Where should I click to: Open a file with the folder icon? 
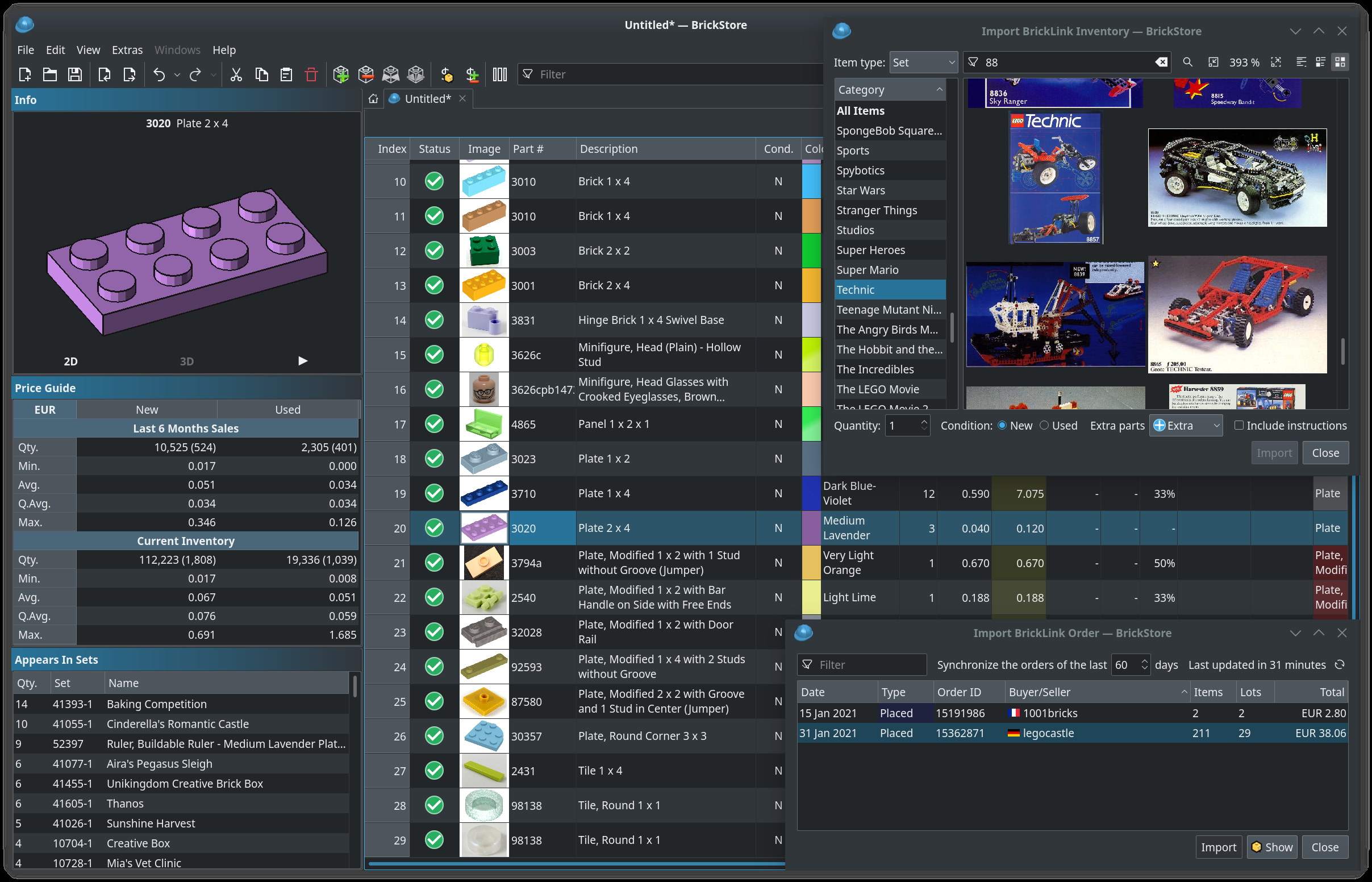(50, 74)
